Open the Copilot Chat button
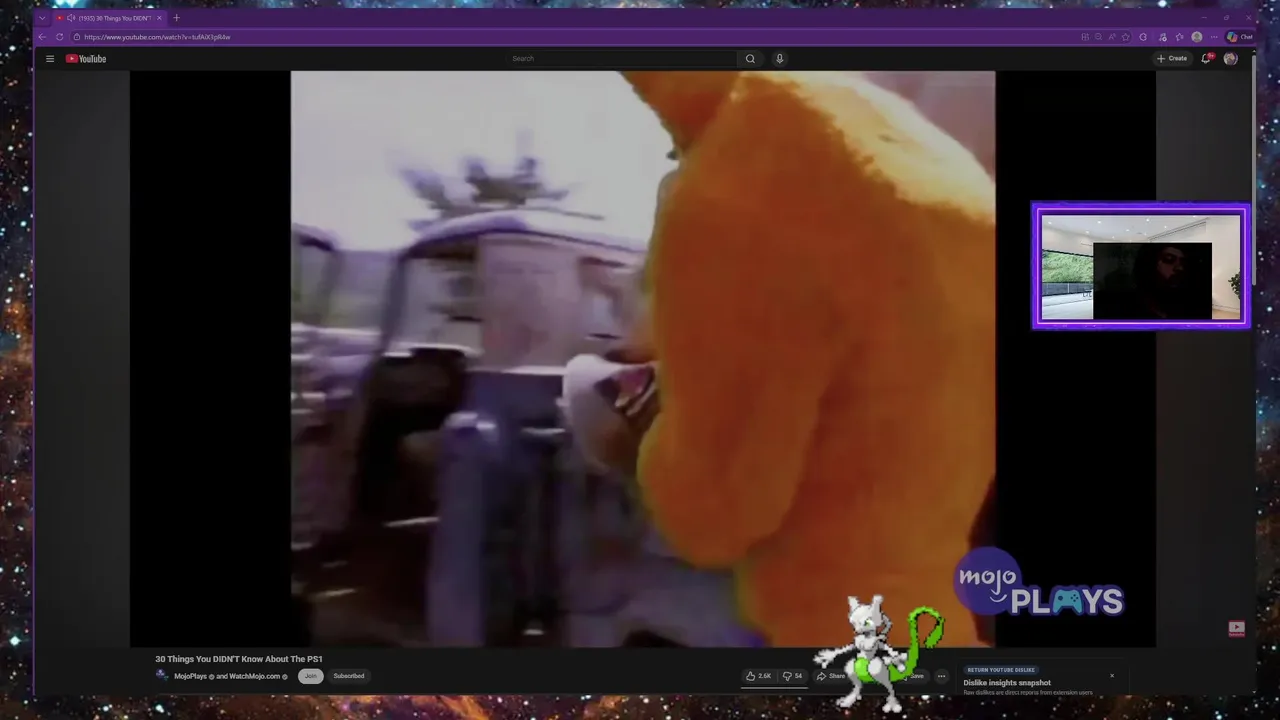Screen dimensions: 1280x720 click(1239, 37)
